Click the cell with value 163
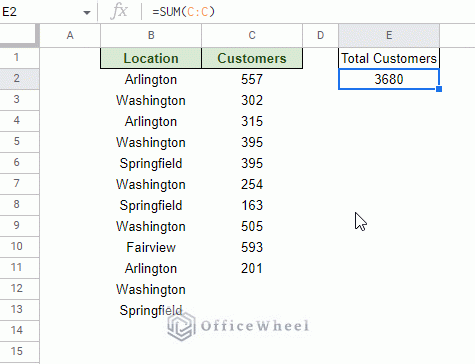The height and width of the screenshot is (364, 475). (252, 205)
